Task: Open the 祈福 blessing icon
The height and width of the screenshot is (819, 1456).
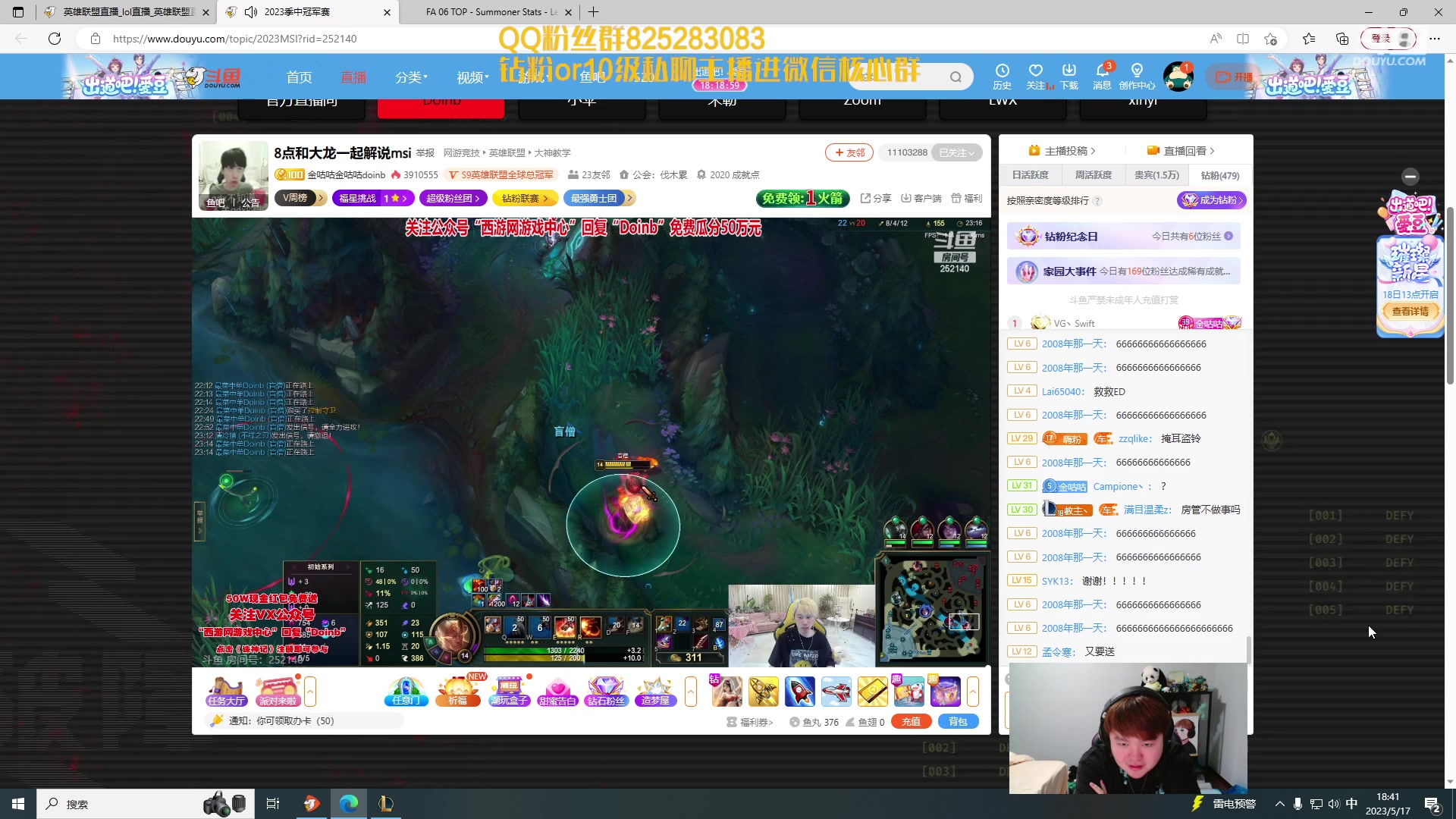Action: (x=458, y=692)
